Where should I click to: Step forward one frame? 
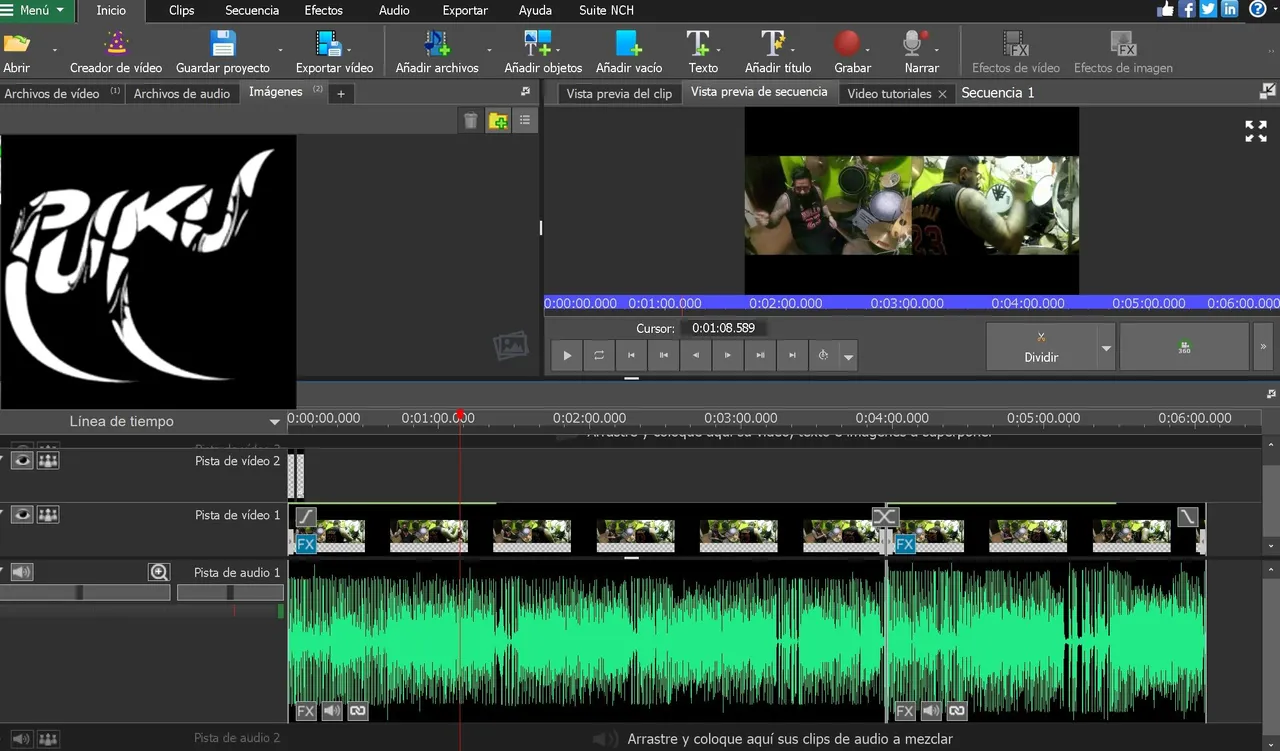(727, 355)
